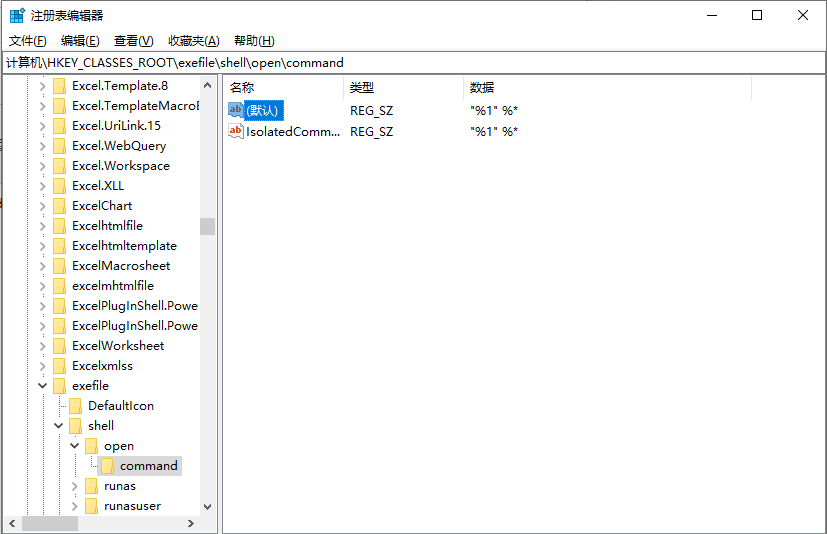Collapse the shell tree node
This screenshot has width=827, height=534.
pyautogui.click(x=59, y=426)
